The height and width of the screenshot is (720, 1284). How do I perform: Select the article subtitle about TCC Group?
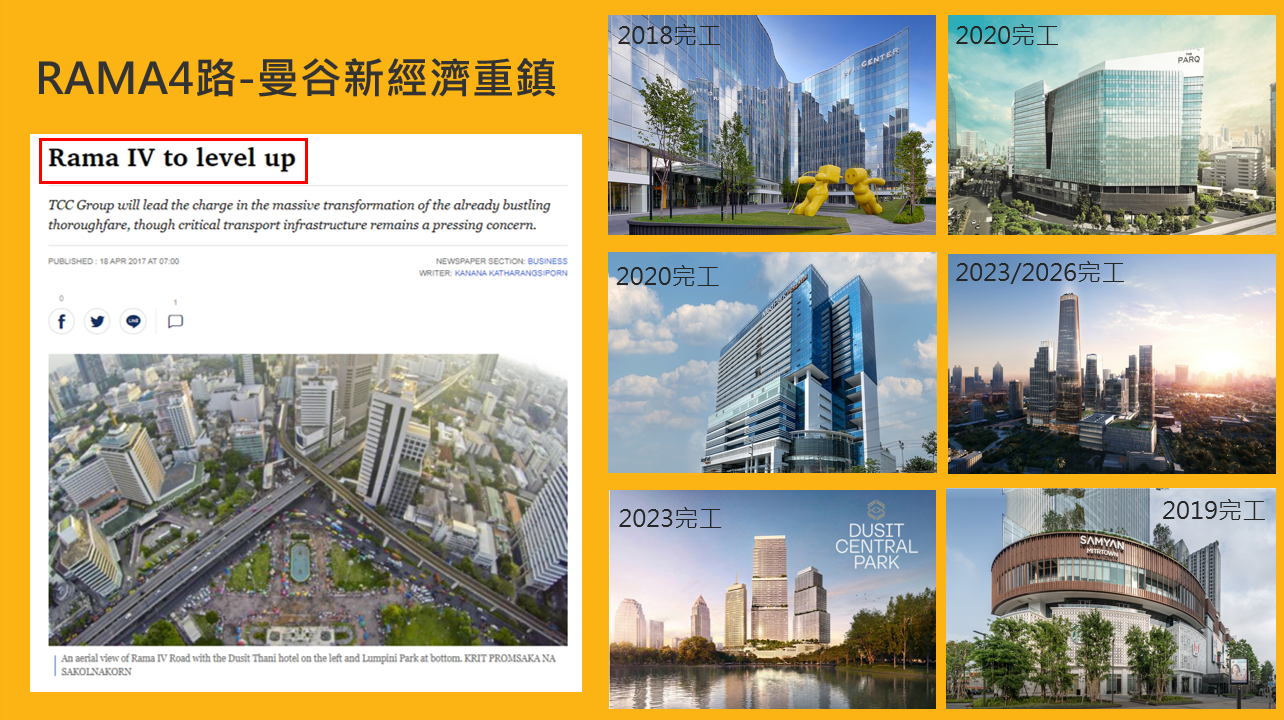point(300,215)
